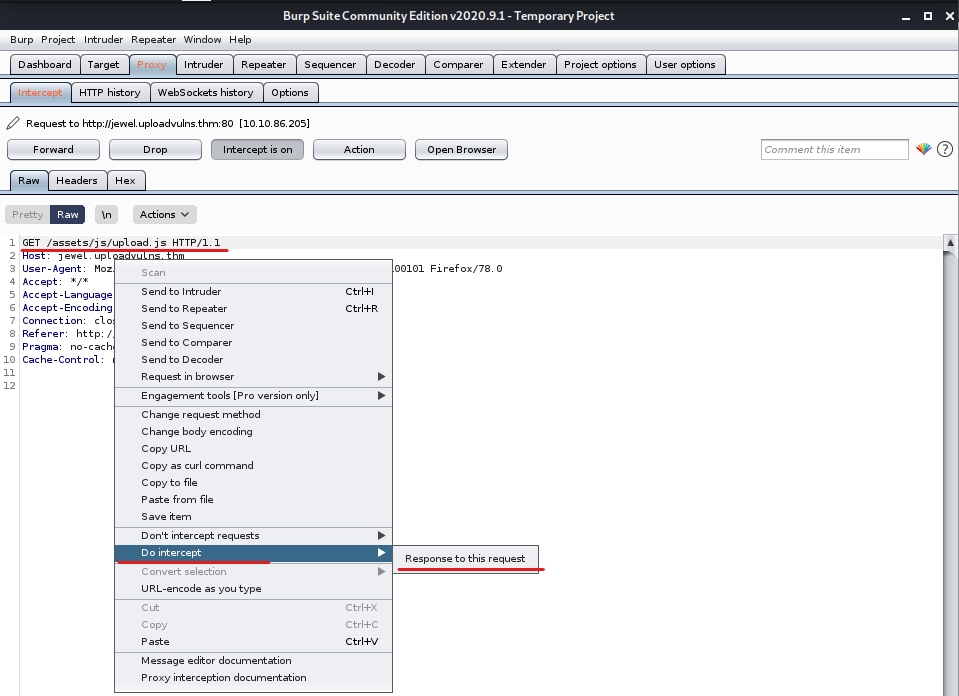
Task: Click the Open Browser button
Action: [461, 149]
